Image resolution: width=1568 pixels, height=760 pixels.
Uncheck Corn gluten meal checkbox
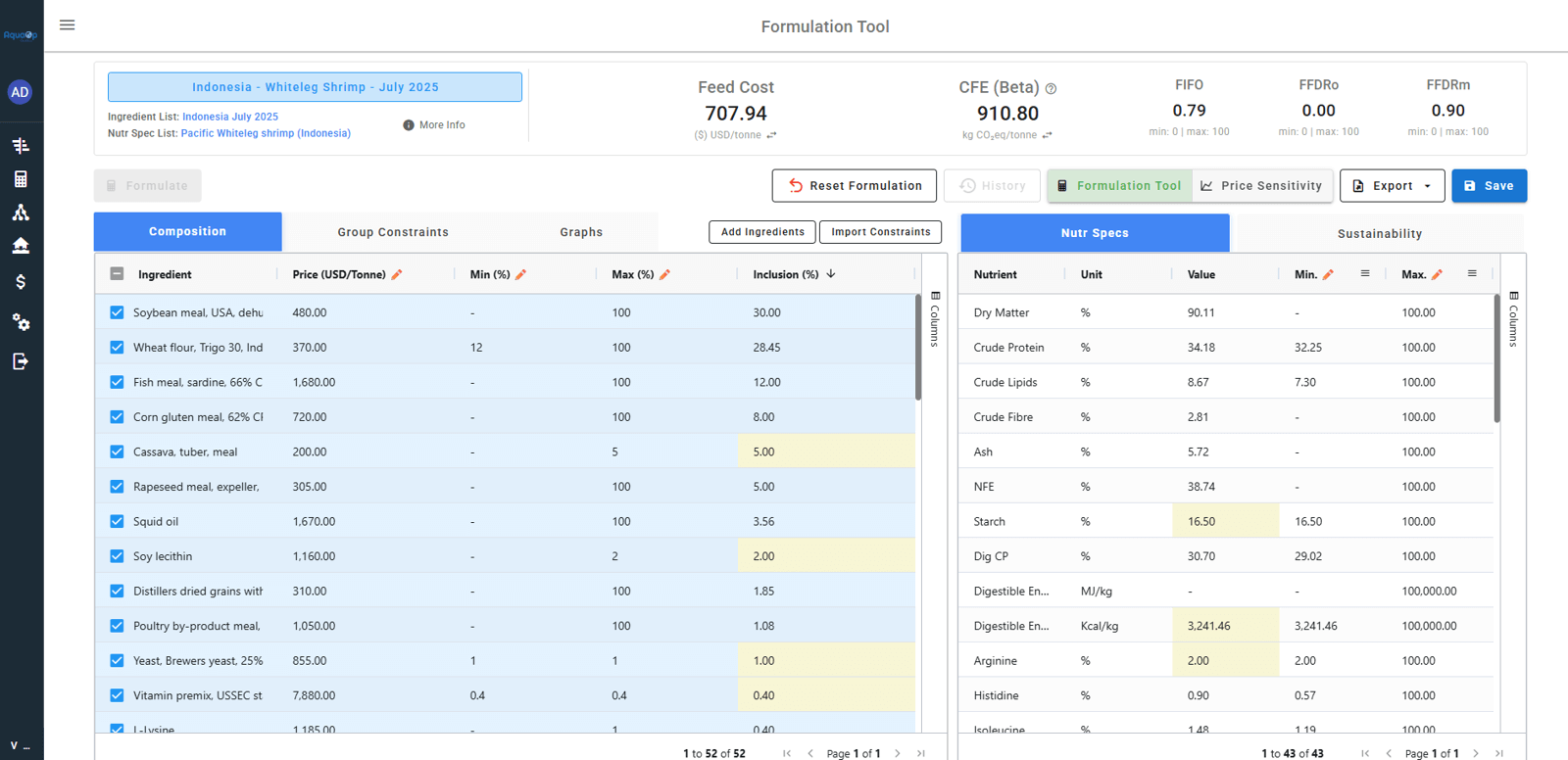coord(117,417)
